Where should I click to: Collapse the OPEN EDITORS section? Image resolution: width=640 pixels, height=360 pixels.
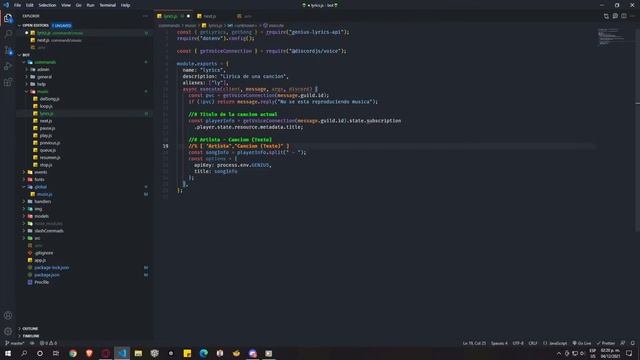(x=35, y=25)
